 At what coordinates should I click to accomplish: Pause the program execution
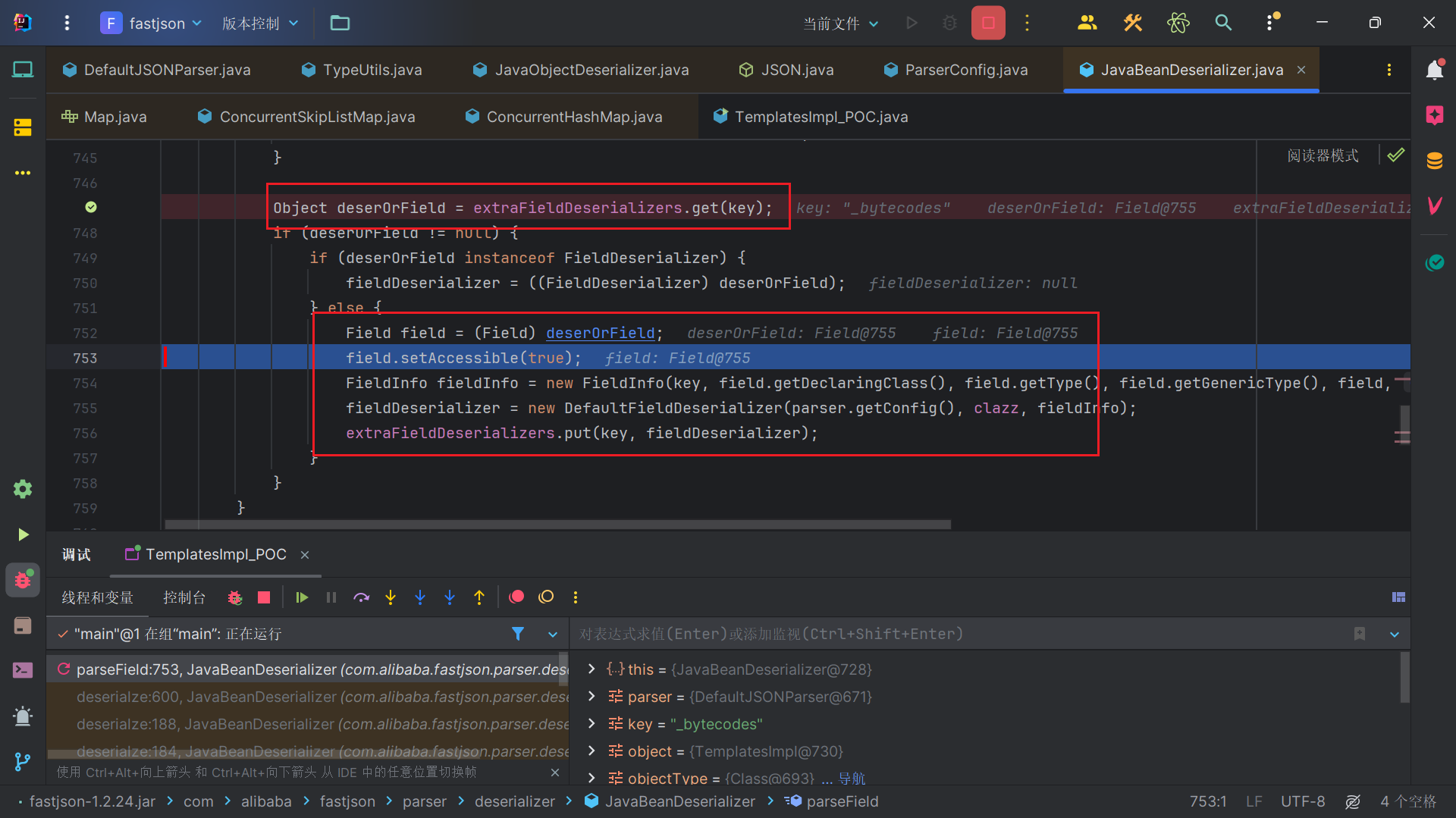(331, 597)
